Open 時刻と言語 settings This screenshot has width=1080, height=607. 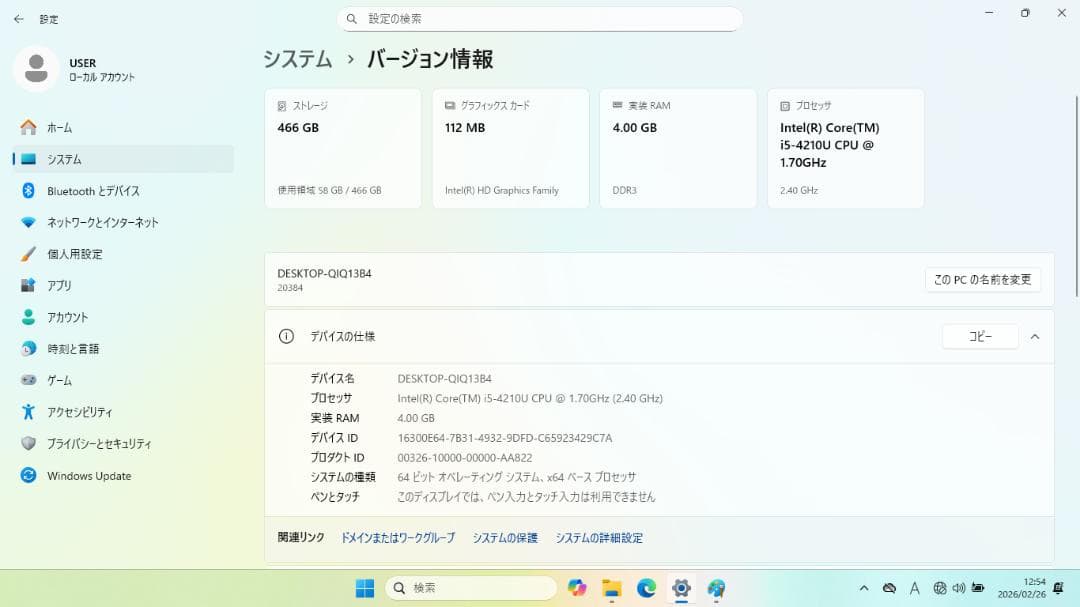click(x=123, y=349)
